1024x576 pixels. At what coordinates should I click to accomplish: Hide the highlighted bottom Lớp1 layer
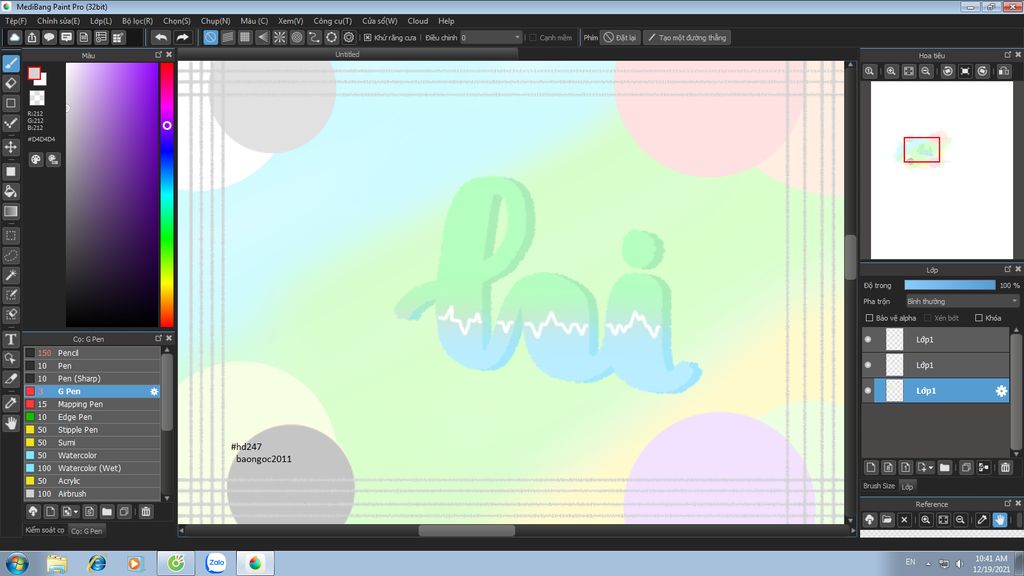click(868, 391)
